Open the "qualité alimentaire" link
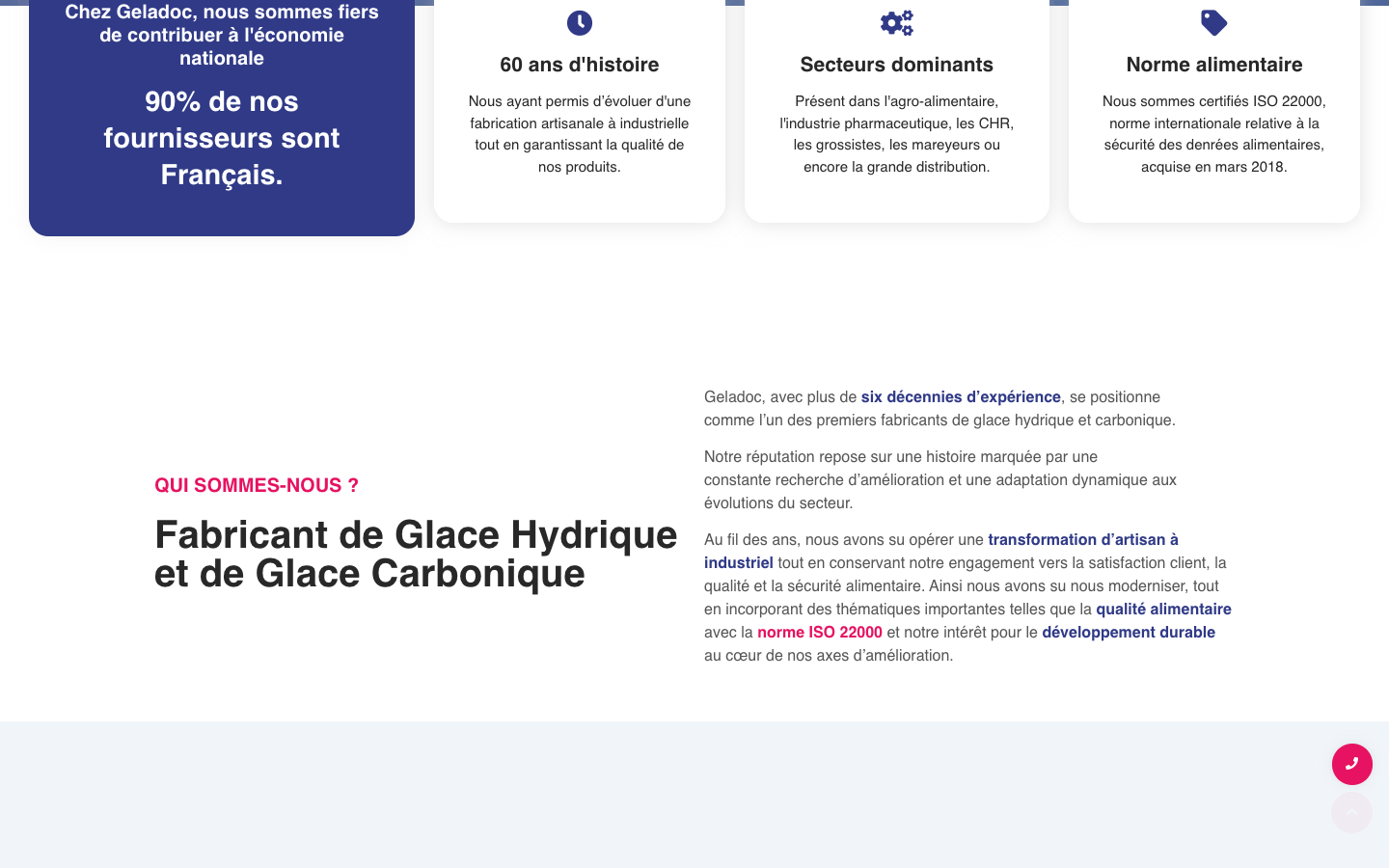1389x868 pixels. pos(1163,609)
